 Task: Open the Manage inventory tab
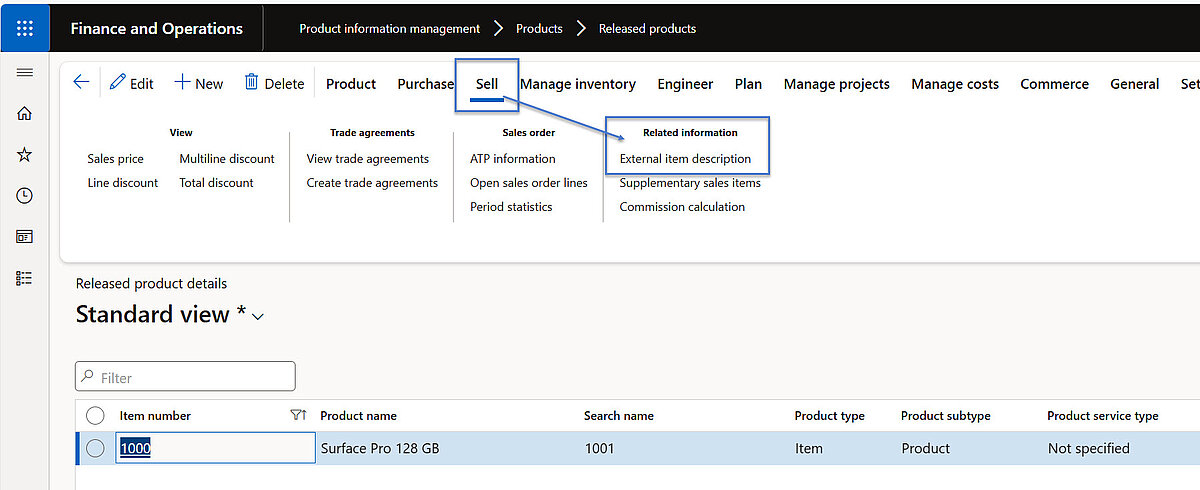tap(577, 84)
